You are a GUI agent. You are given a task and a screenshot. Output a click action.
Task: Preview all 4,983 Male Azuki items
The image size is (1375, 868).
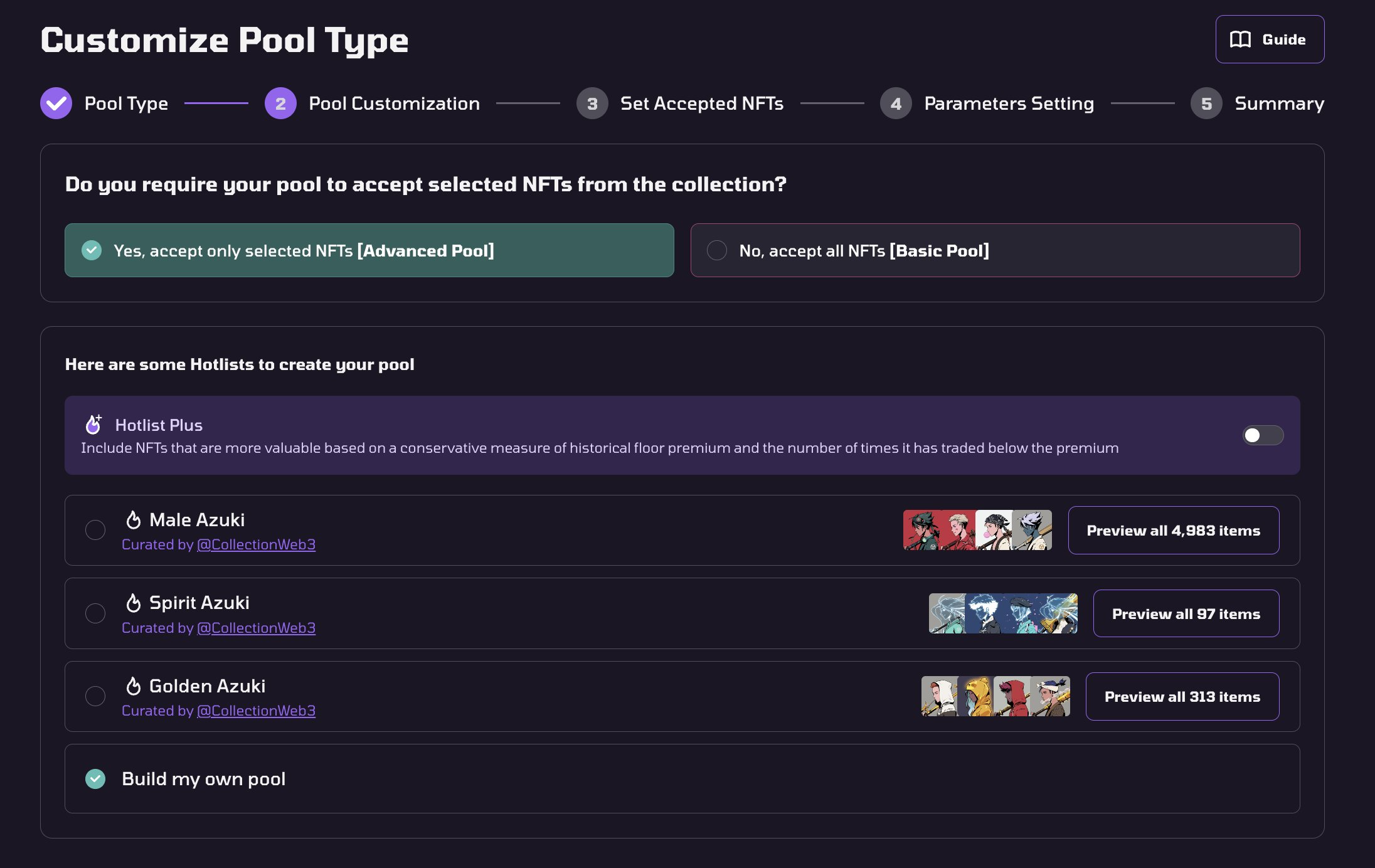click(x=1173, y=531)
